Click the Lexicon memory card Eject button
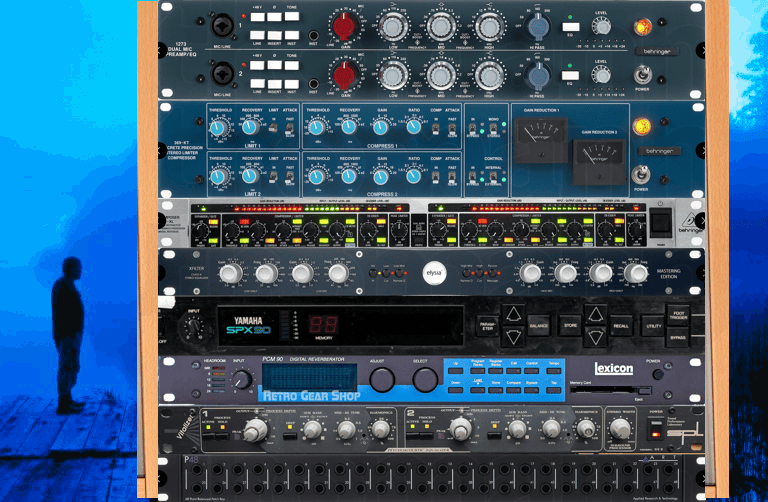Image resolution: width=768 pixels, height=502 pixels. [x=644, y=390]
